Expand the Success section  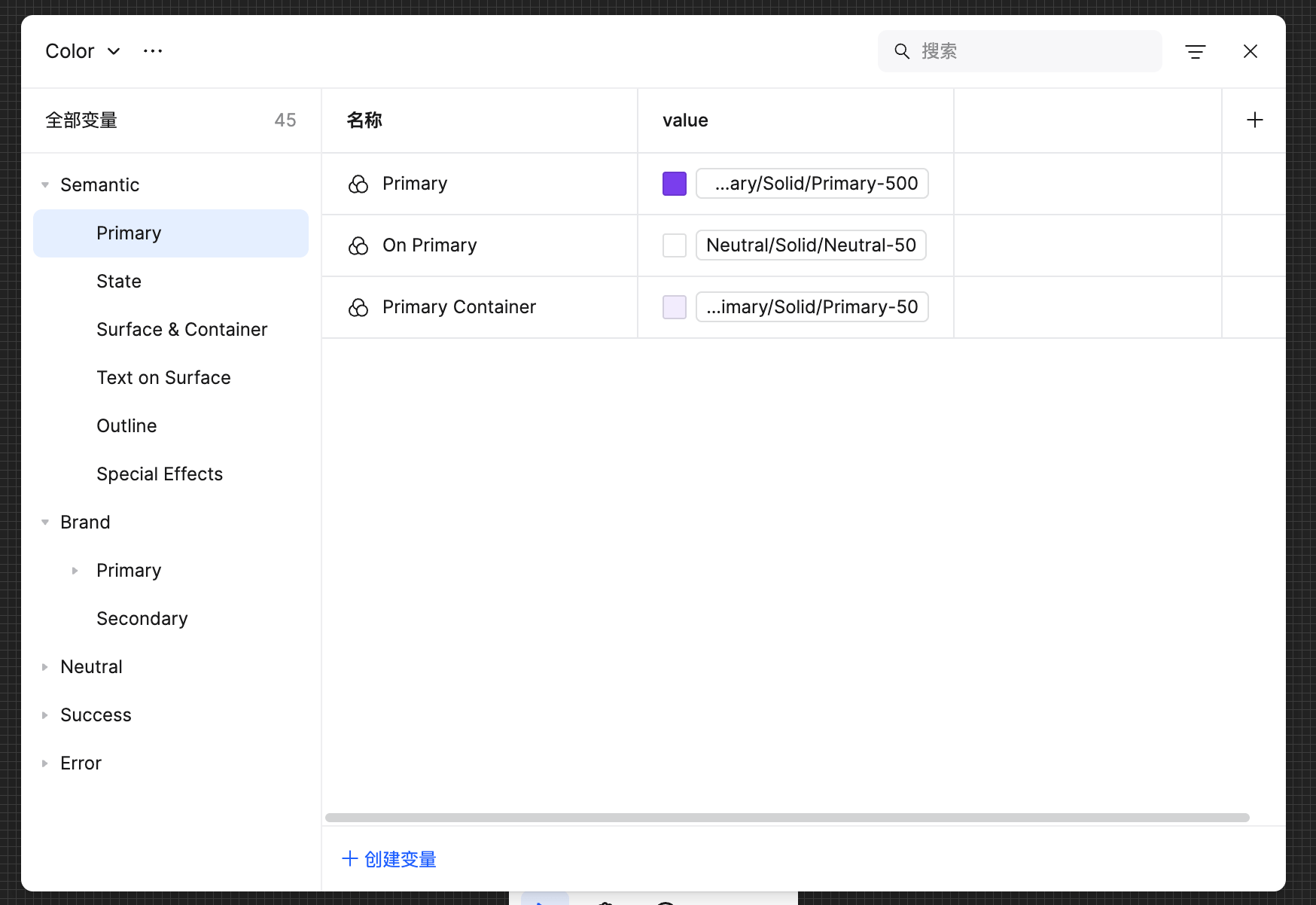click(x=45, y=715)
